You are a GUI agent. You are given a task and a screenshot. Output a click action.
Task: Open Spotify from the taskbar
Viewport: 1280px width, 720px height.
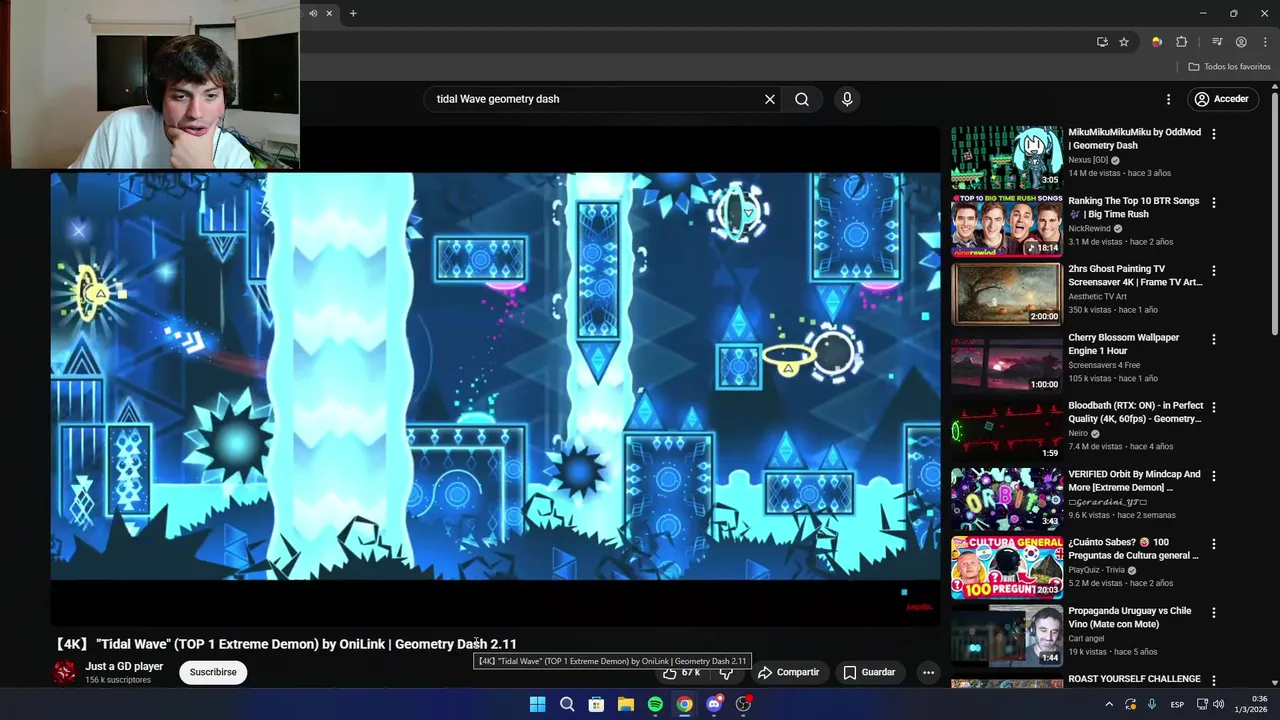pos(655,704)
